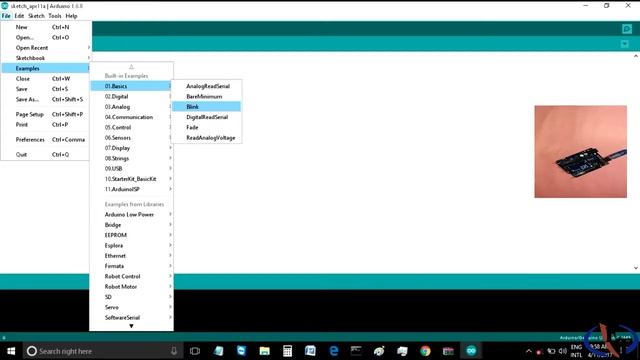The image size is (640, 360).
Task: Open Ethernet library examples
Action: tap(131, 256)
